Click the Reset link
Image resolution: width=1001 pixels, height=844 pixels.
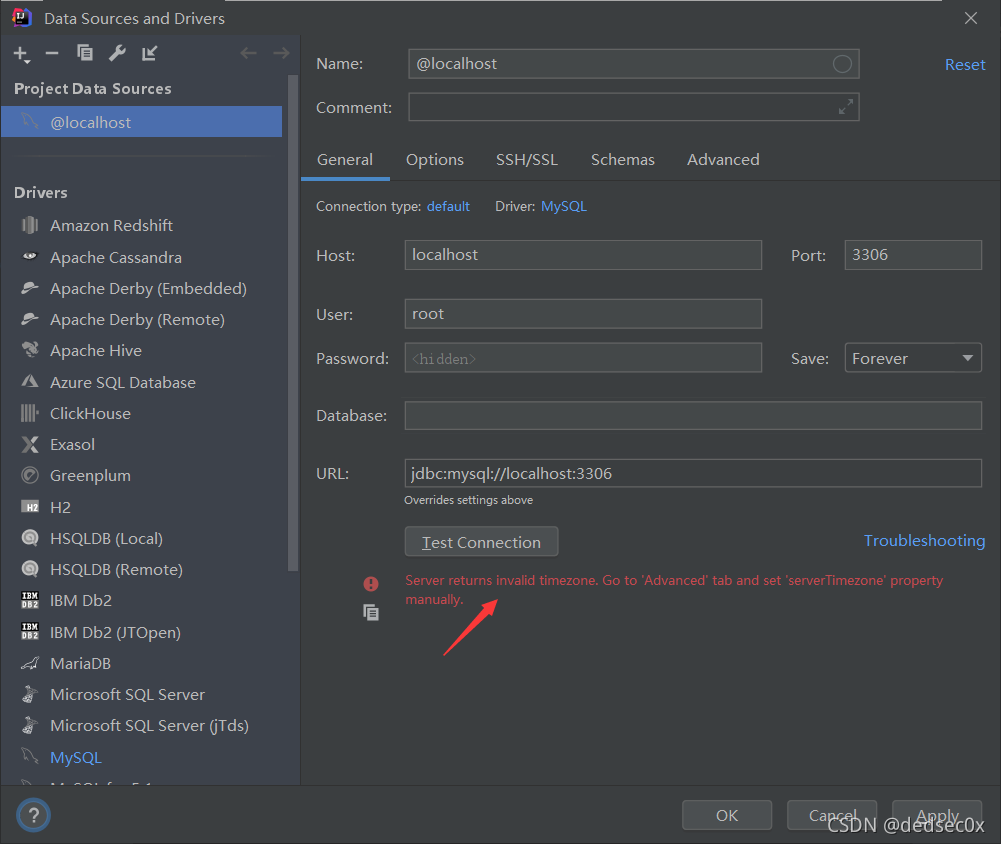(965, 64)
